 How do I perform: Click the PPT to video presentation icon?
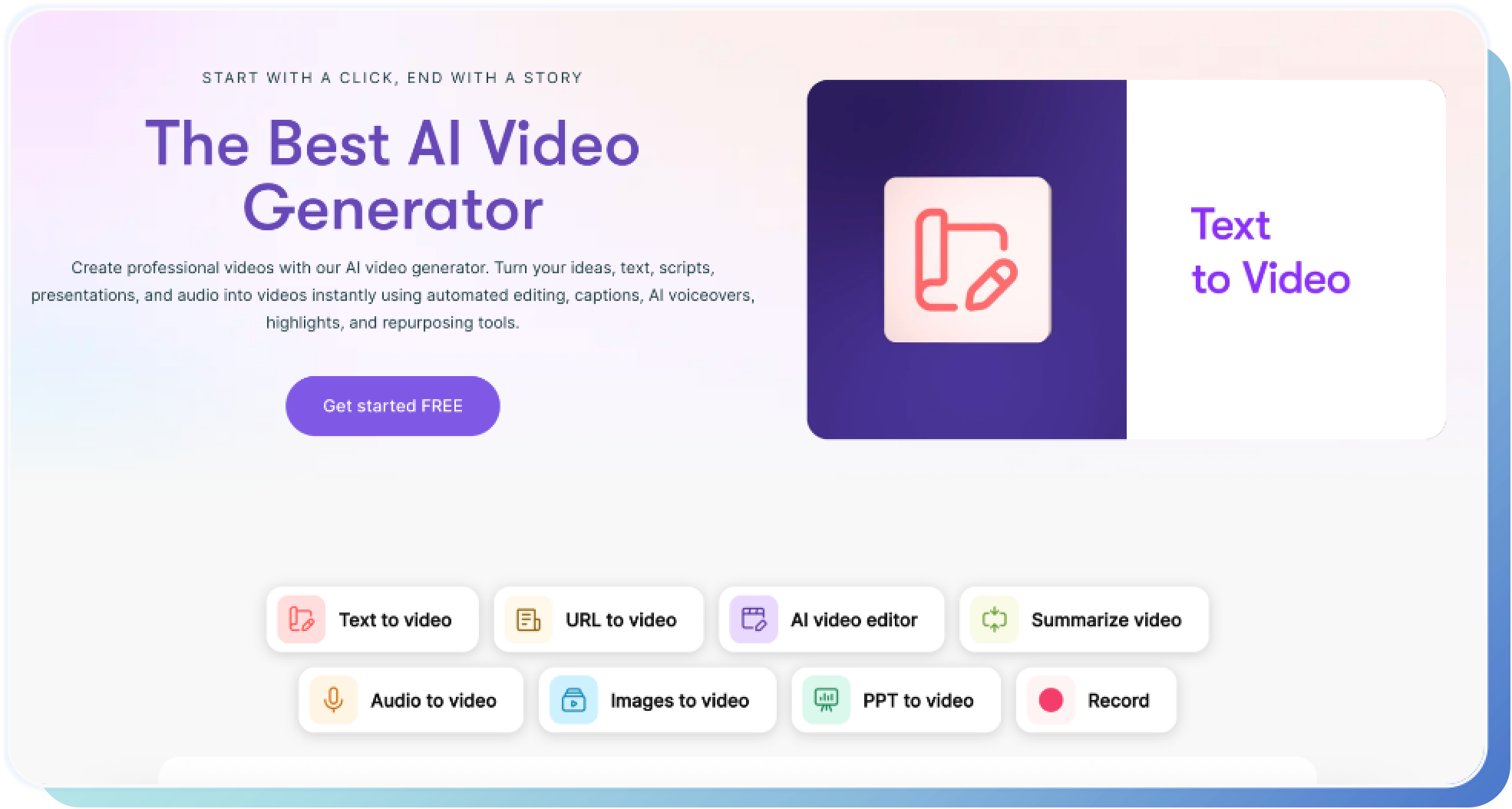[x=827, y=700]
